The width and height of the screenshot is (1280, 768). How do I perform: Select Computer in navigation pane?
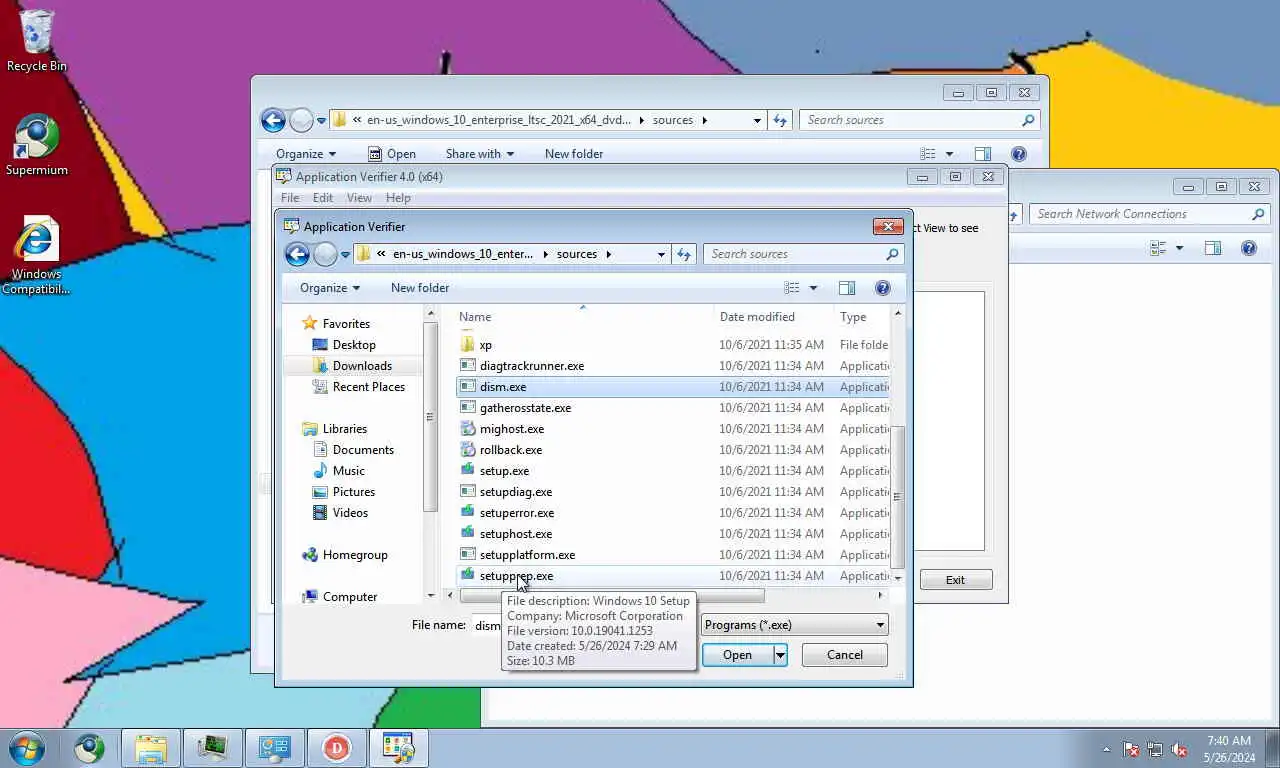pos(350,597)
